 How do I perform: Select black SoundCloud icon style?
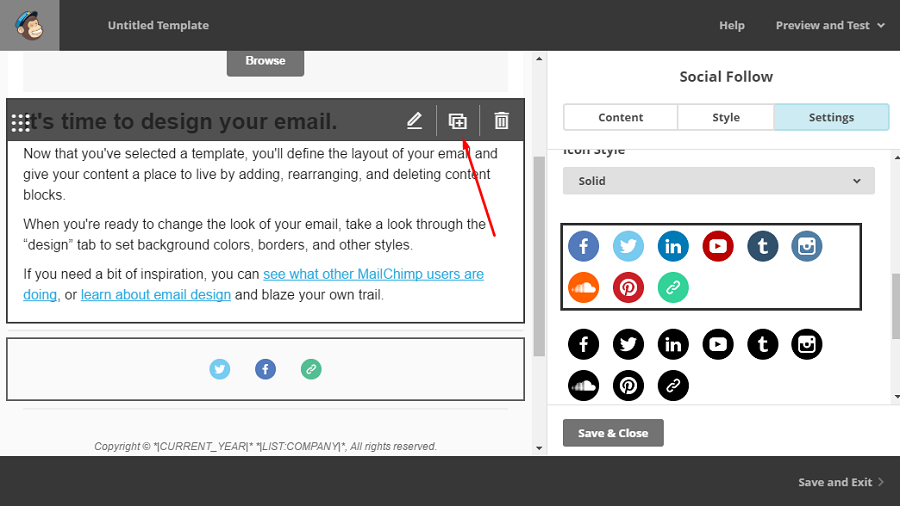tap(583, 386)
